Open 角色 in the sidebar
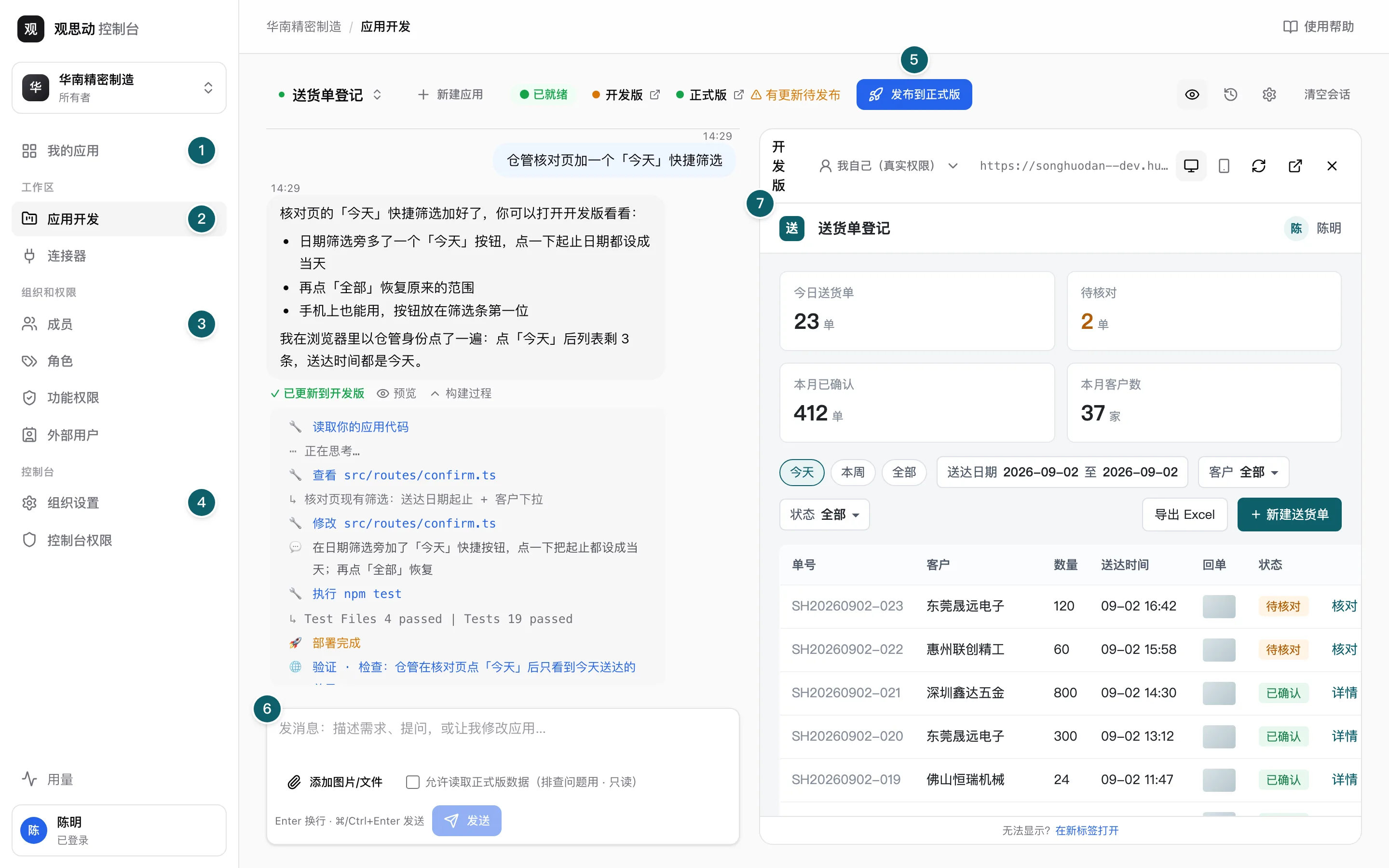This screenshot has height=868, width=1389. pyautogui.click(x=119, y=361)
